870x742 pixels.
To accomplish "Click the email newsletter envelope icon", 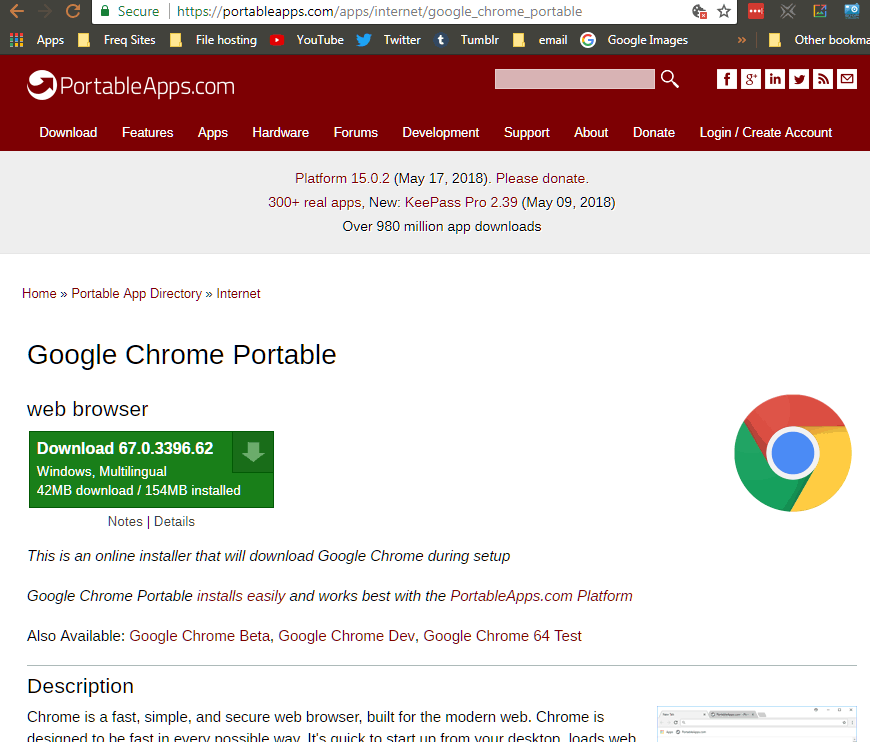I will click(x=847, y=79).
